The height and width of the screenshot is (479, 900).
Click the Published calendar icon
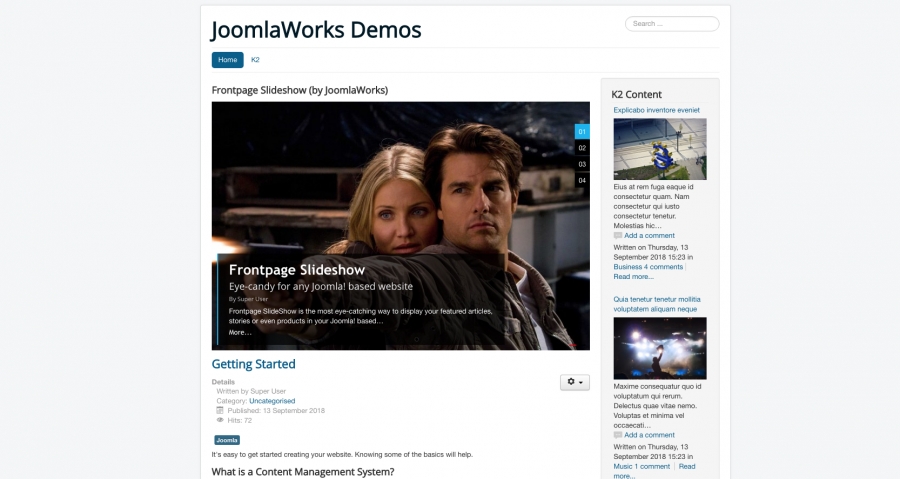(220, 410)
